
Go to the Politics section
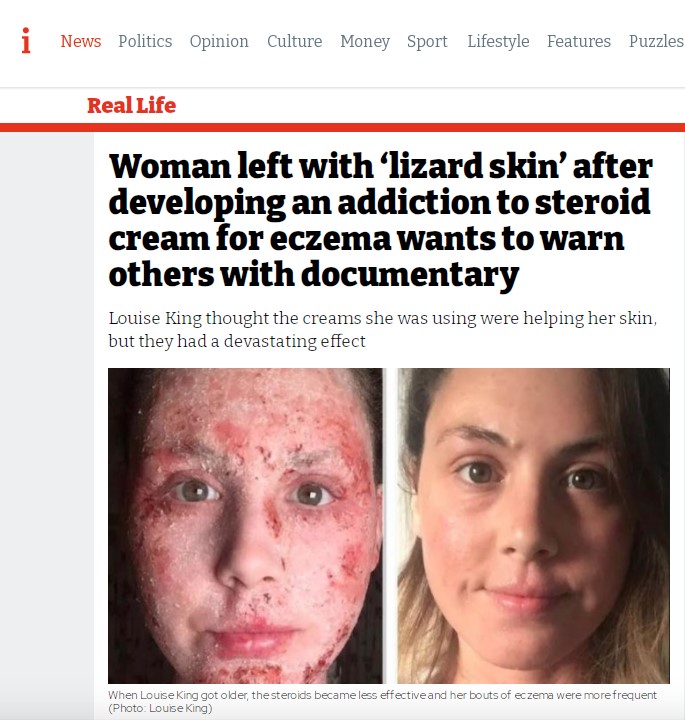click(145, 41)
